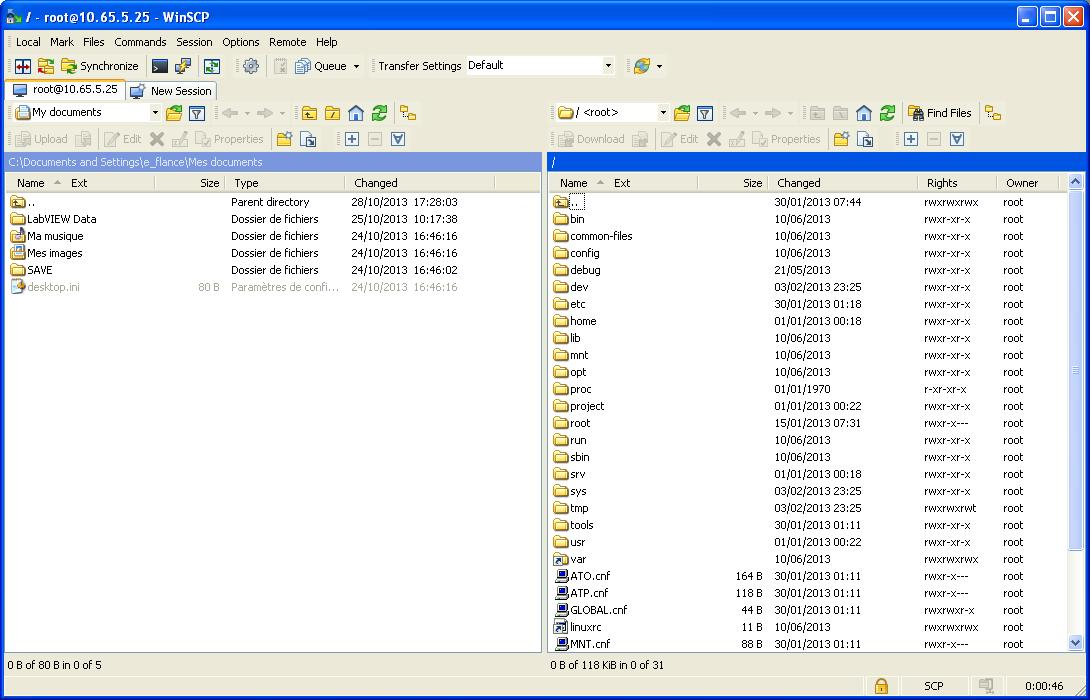Open the Options menu
This screenshot has height=700, width=1090.
click(241, 42)
